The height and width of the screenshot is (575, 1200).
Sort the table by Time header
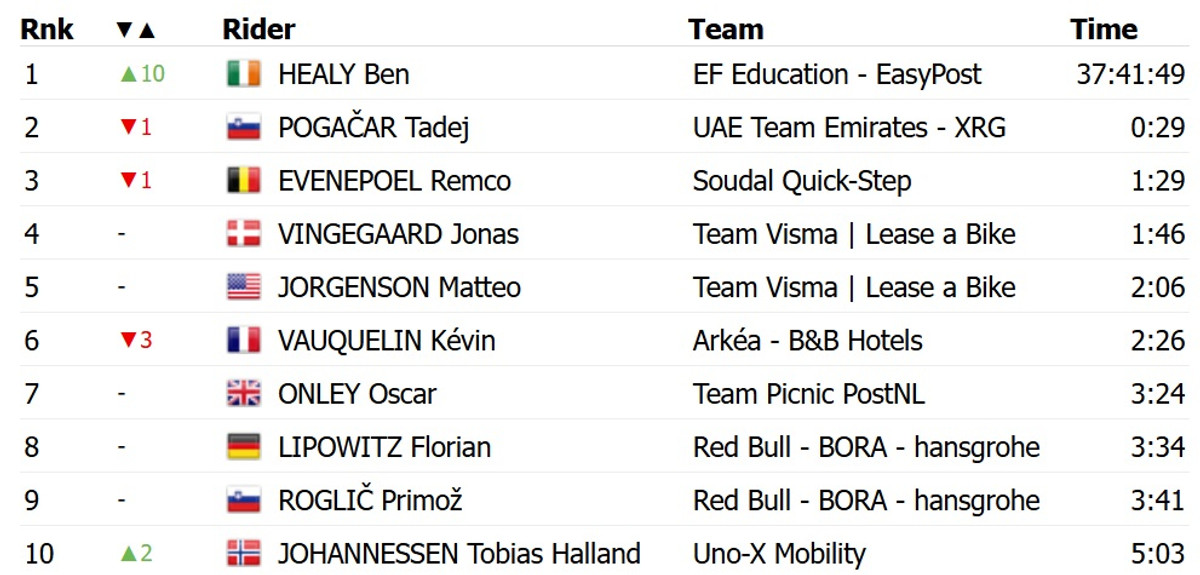point(1104,29)
